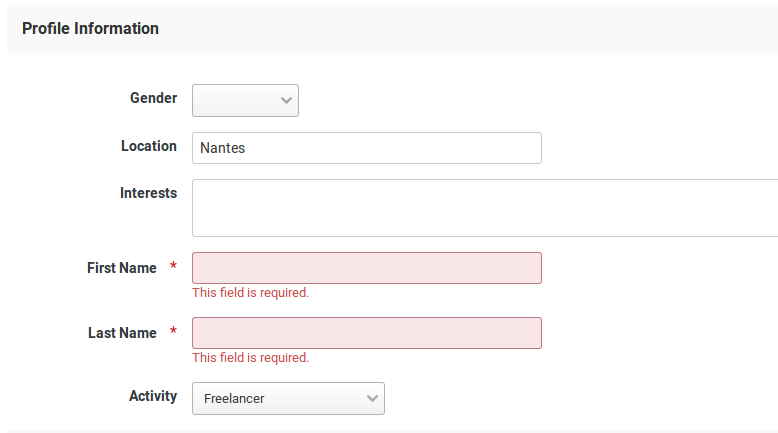The width and height of the screenshot is (778, 433).
Task: Click the Activity dropdown chevron arrow
Action: click(372, 398)
